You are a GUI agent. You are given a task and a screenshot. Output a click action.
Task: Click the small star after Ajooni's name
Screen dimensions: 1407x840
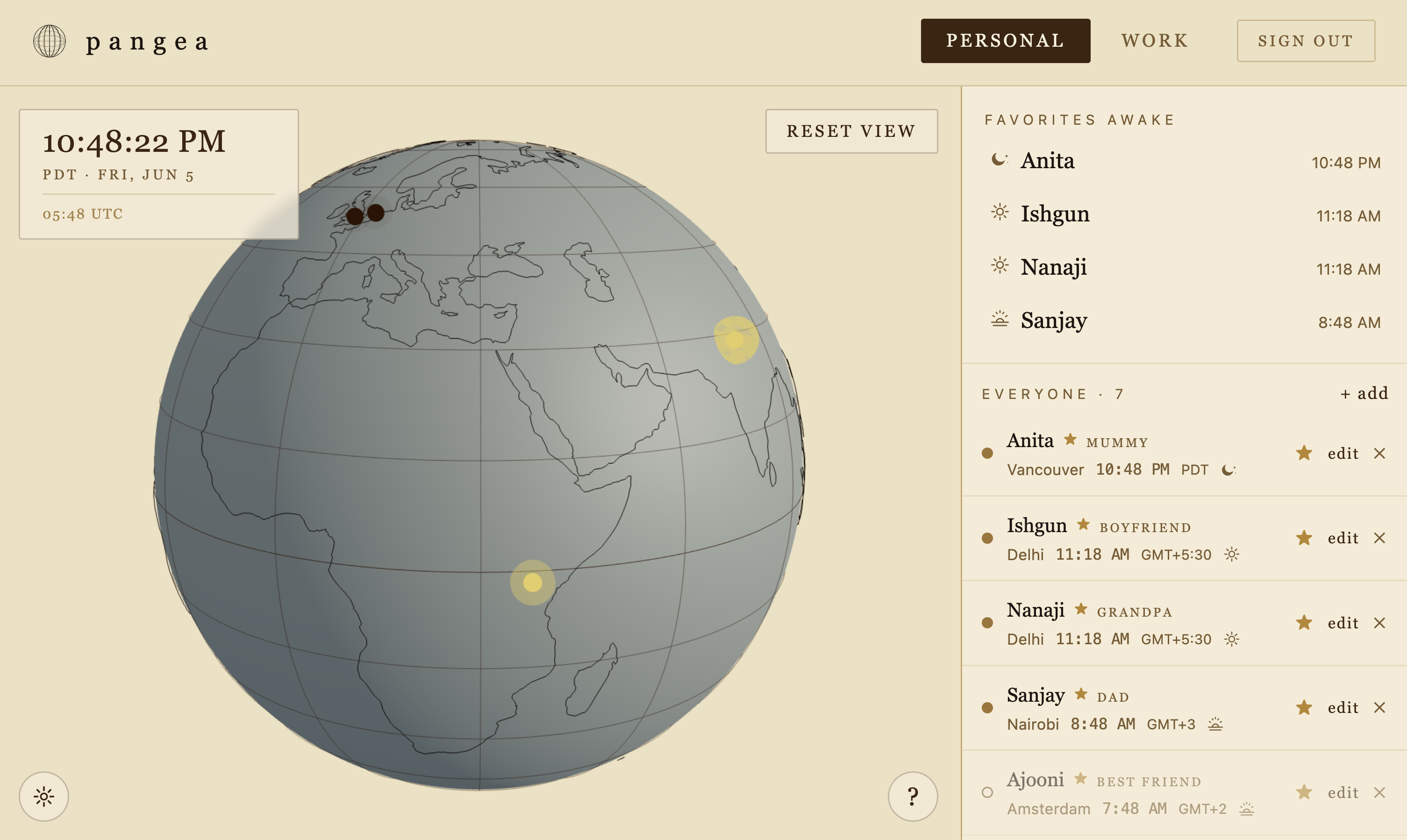point(1080,779)
